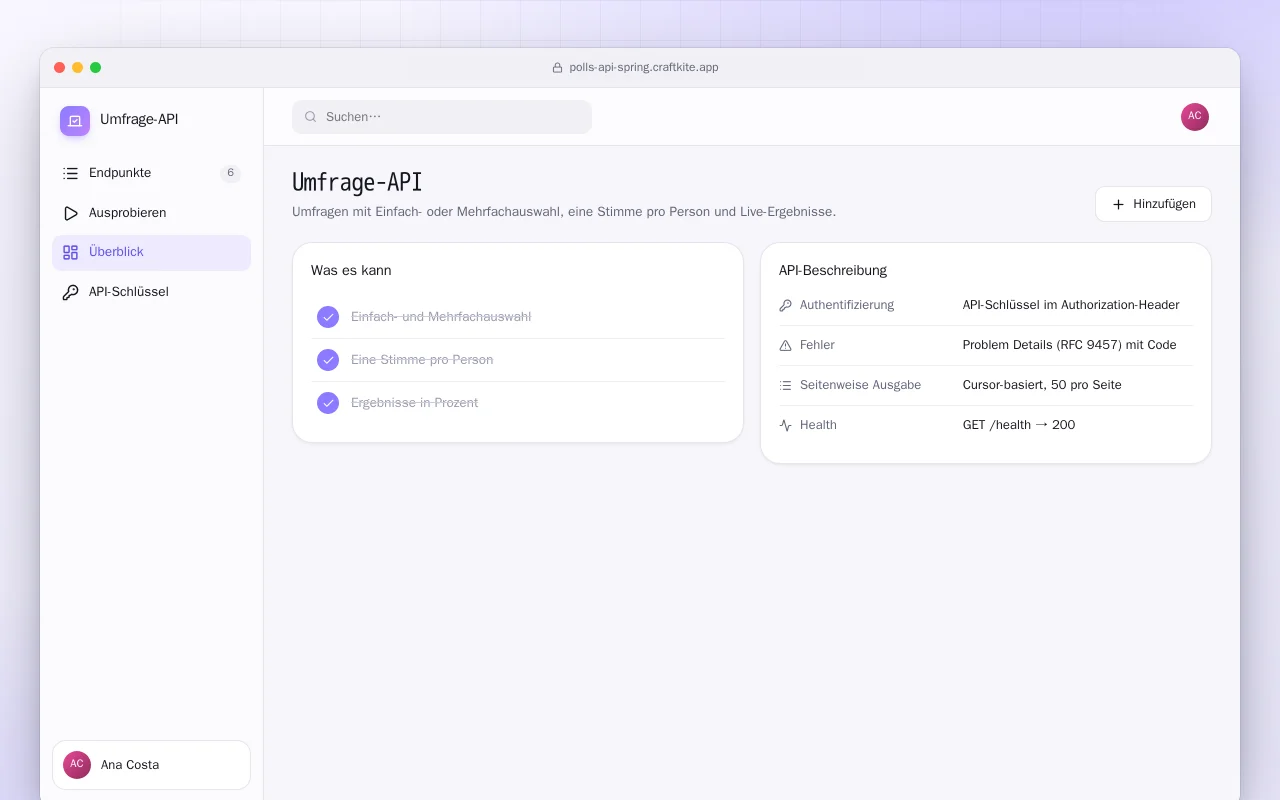Open the AC avatar in the top bar
Image resolution: width=1280 pixels, height=800 pixels.
click(x=1195, y=117)
